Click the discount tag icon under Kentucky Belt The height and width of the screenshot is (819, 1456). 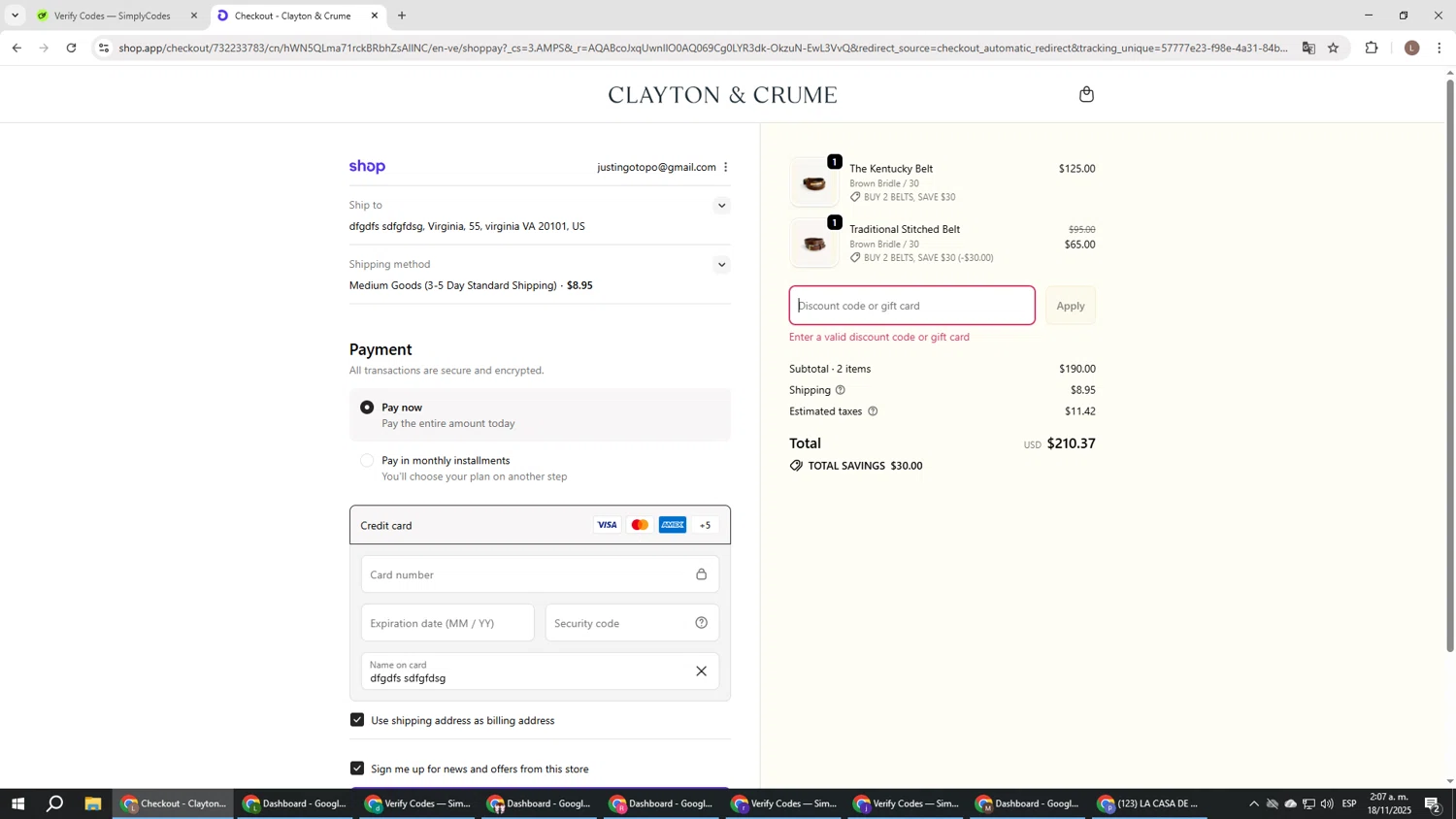[x=855, y=197]
